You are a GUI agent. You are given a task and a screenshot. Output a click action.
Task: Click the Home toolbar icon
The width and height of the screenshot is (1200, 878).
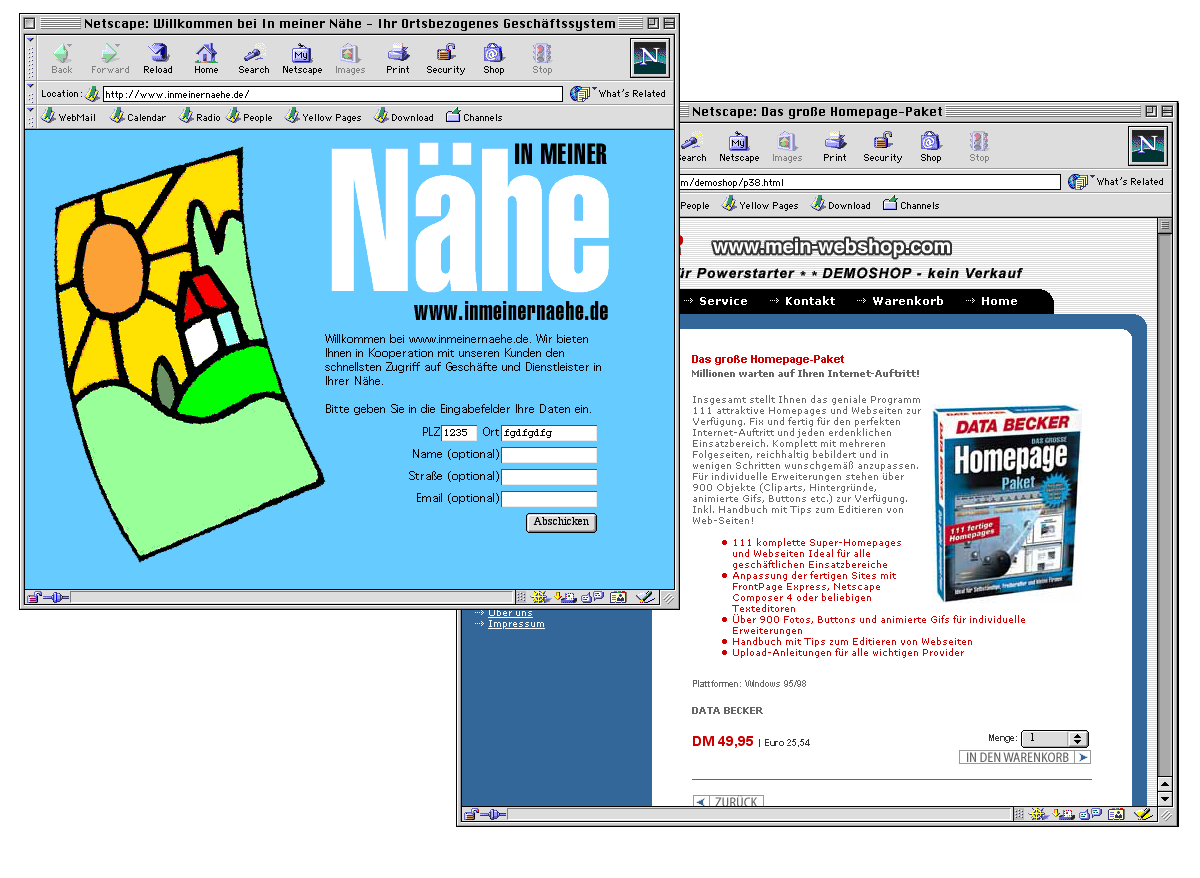coord(206,58)
